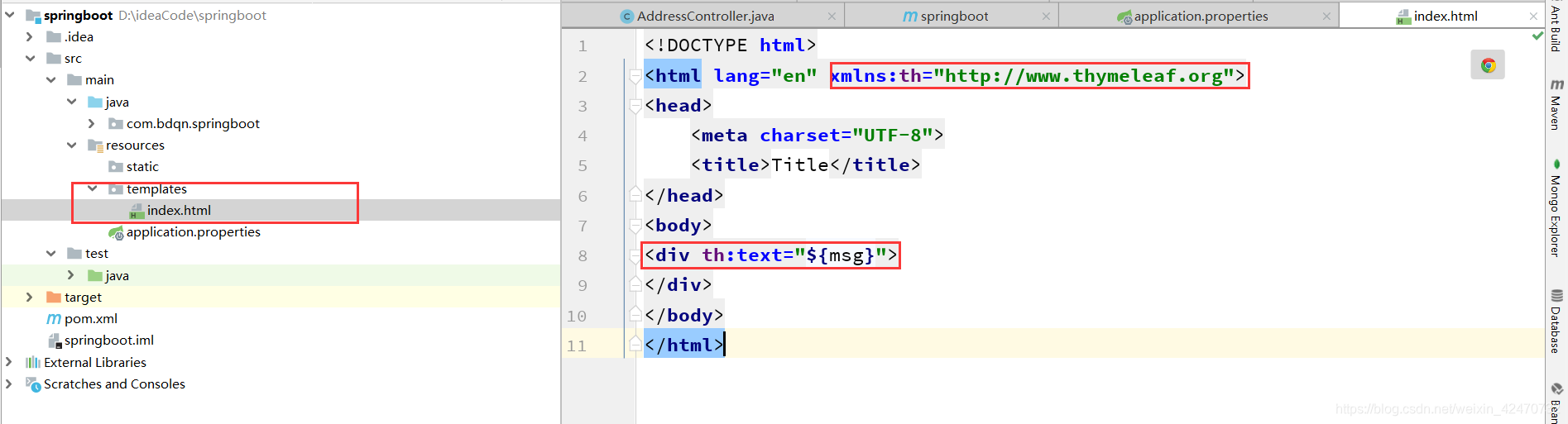Click the External Libraries icon
The image size is (1568, 424).
coord(33,362)
